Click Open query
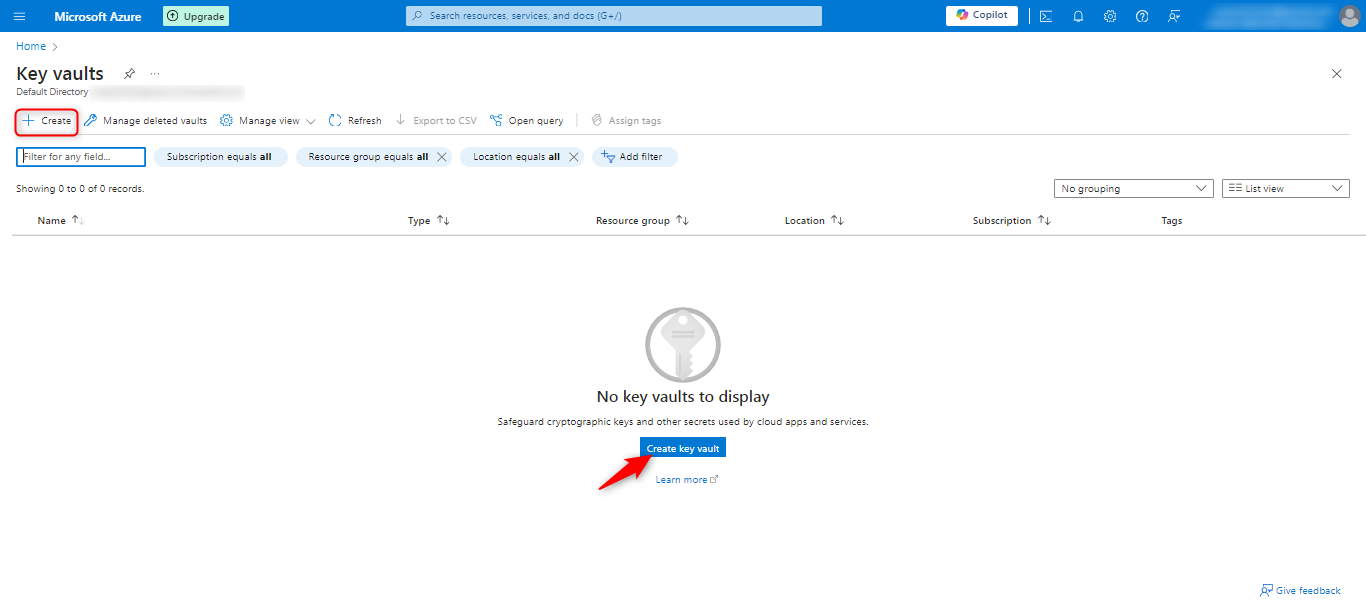 point(527,121)
